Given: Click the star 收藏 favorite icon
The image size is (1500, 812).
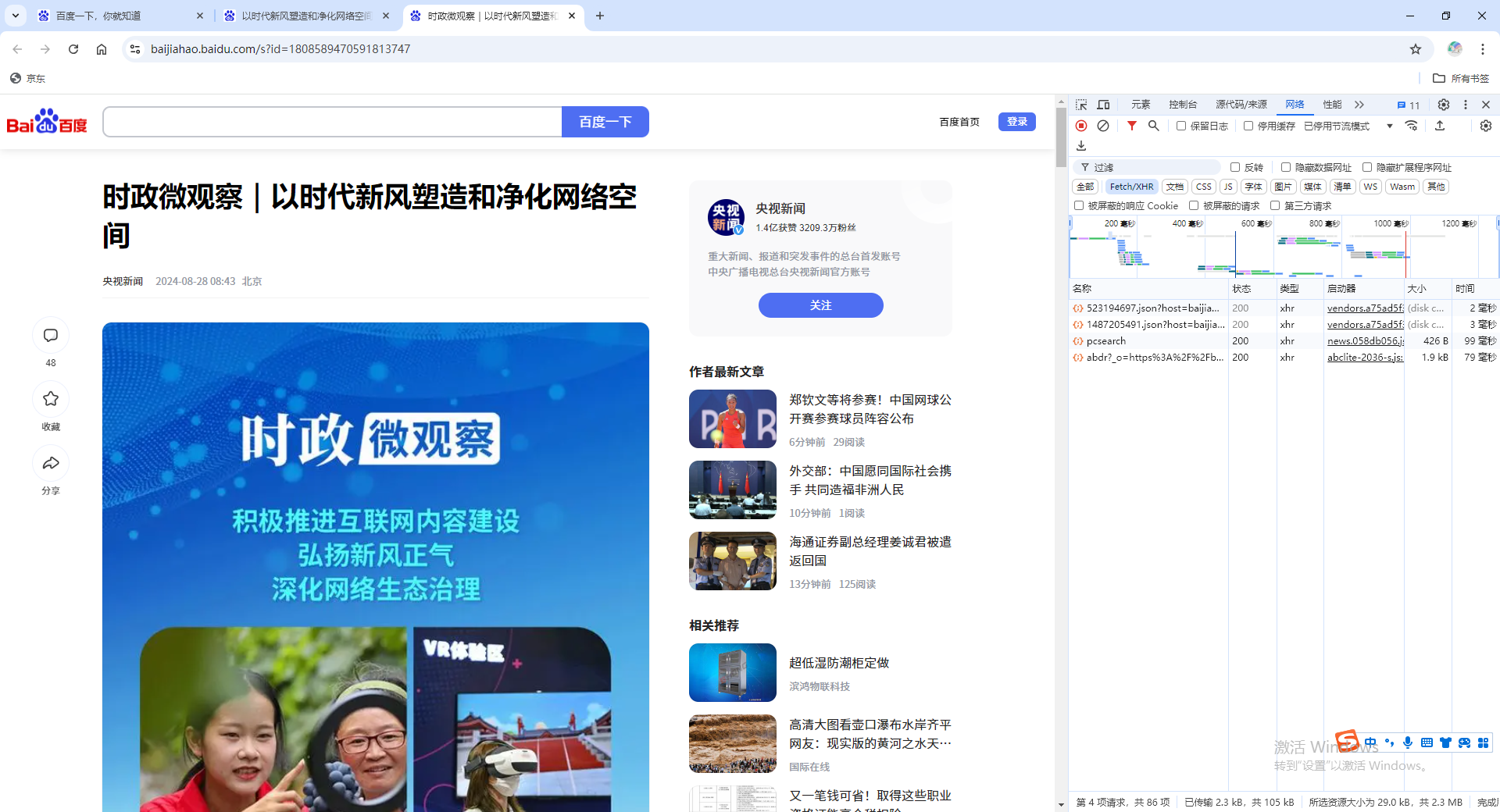Looking at the screenshot, I should click(51, 399).
